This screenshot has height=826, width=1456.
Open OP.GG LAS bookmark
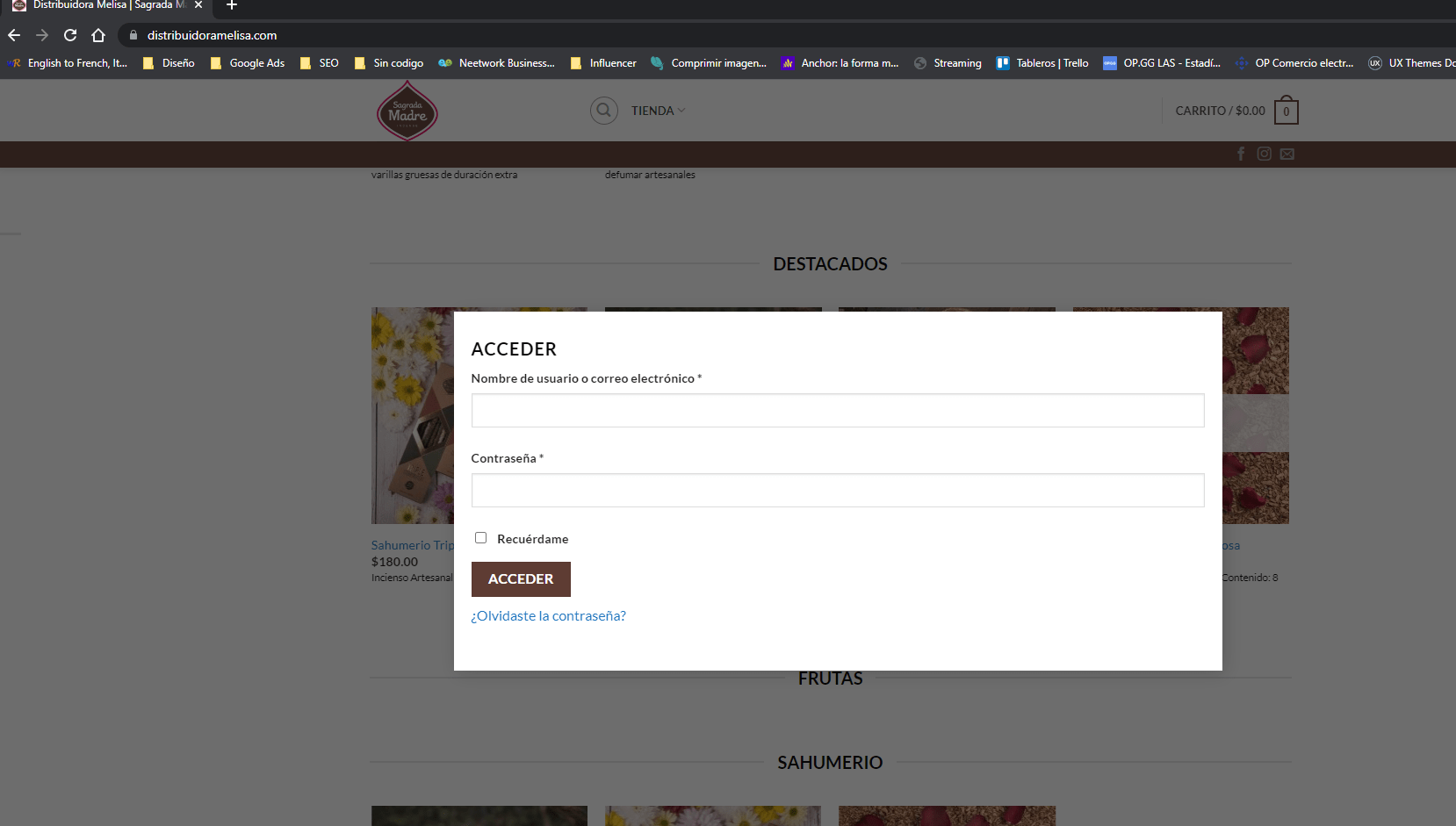coord(1162,63)
